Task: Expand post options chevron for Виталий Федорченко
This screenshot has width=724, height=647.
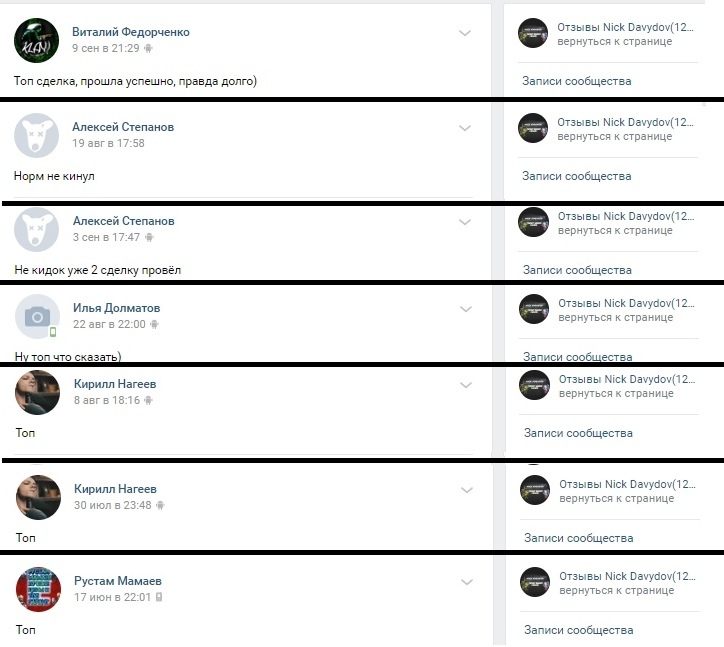Action: click(465, 33)
